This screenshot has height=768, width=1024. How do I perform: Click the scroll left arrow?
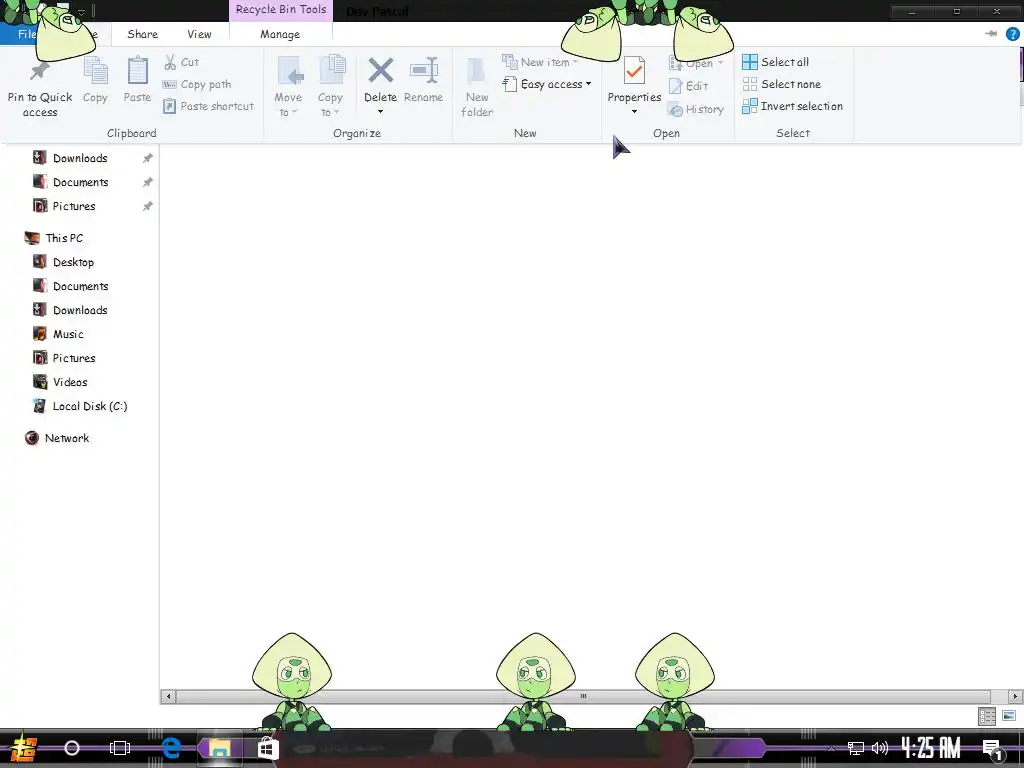(x=168, y=696)
